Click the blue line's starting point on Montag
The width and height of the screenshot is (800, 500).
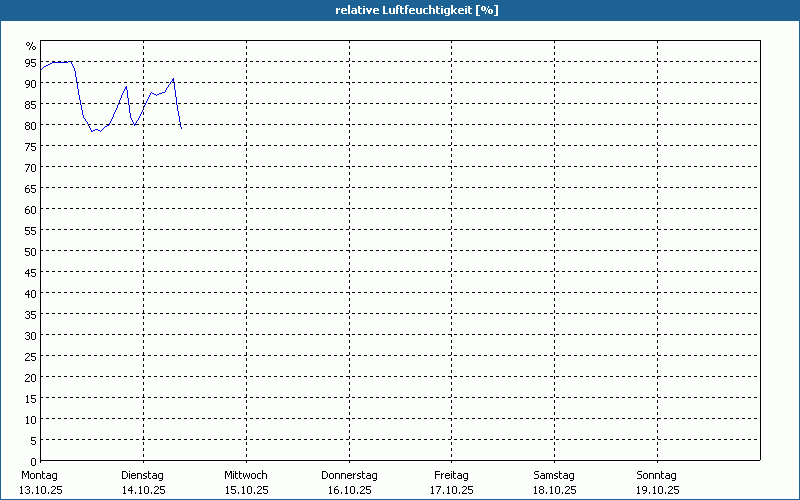pos(41,68)
